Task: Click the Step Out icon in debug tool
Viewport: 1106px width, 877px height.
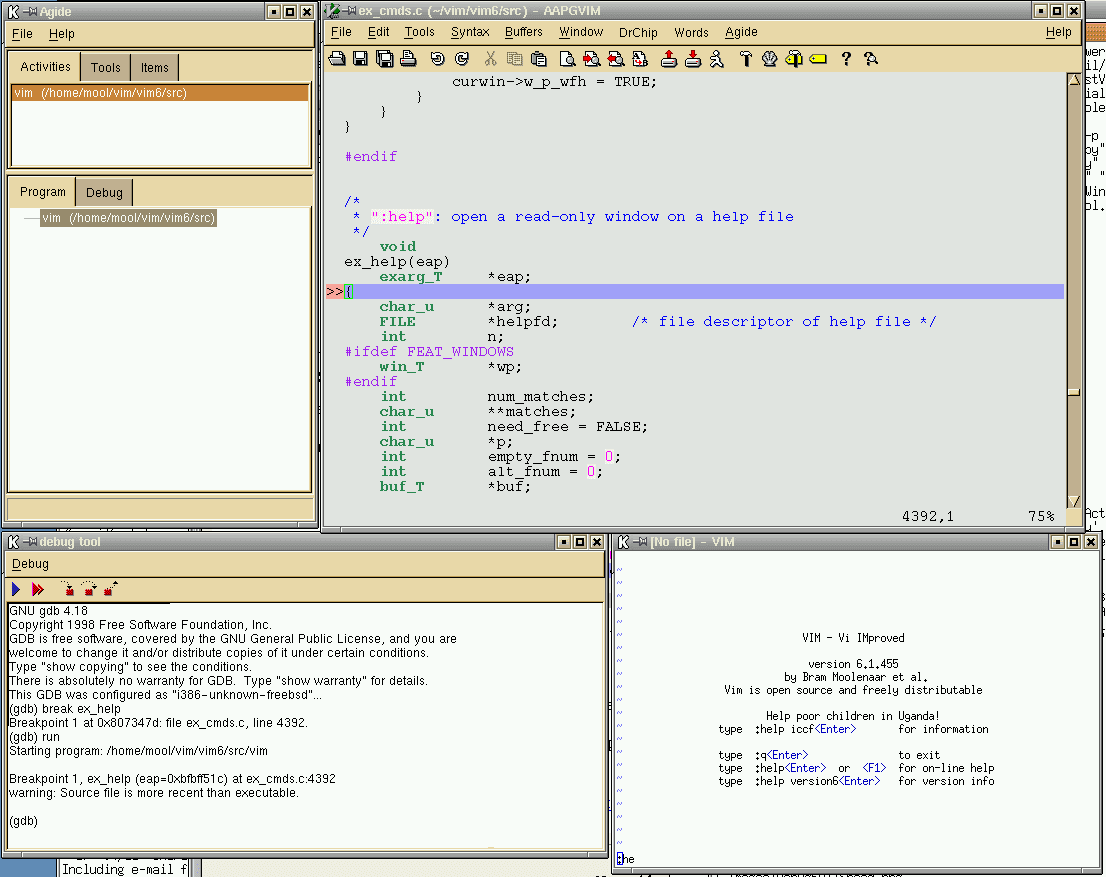Action: [111, 588]
